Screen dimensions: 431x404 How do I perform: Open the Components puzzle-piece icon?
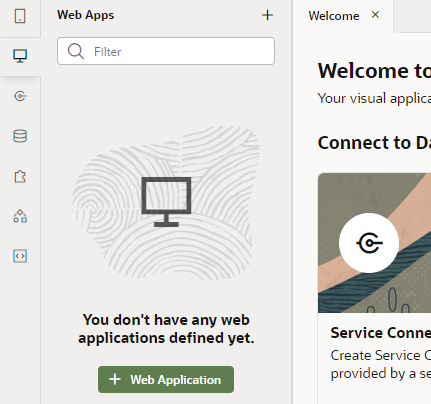click(x=20, y=176)
